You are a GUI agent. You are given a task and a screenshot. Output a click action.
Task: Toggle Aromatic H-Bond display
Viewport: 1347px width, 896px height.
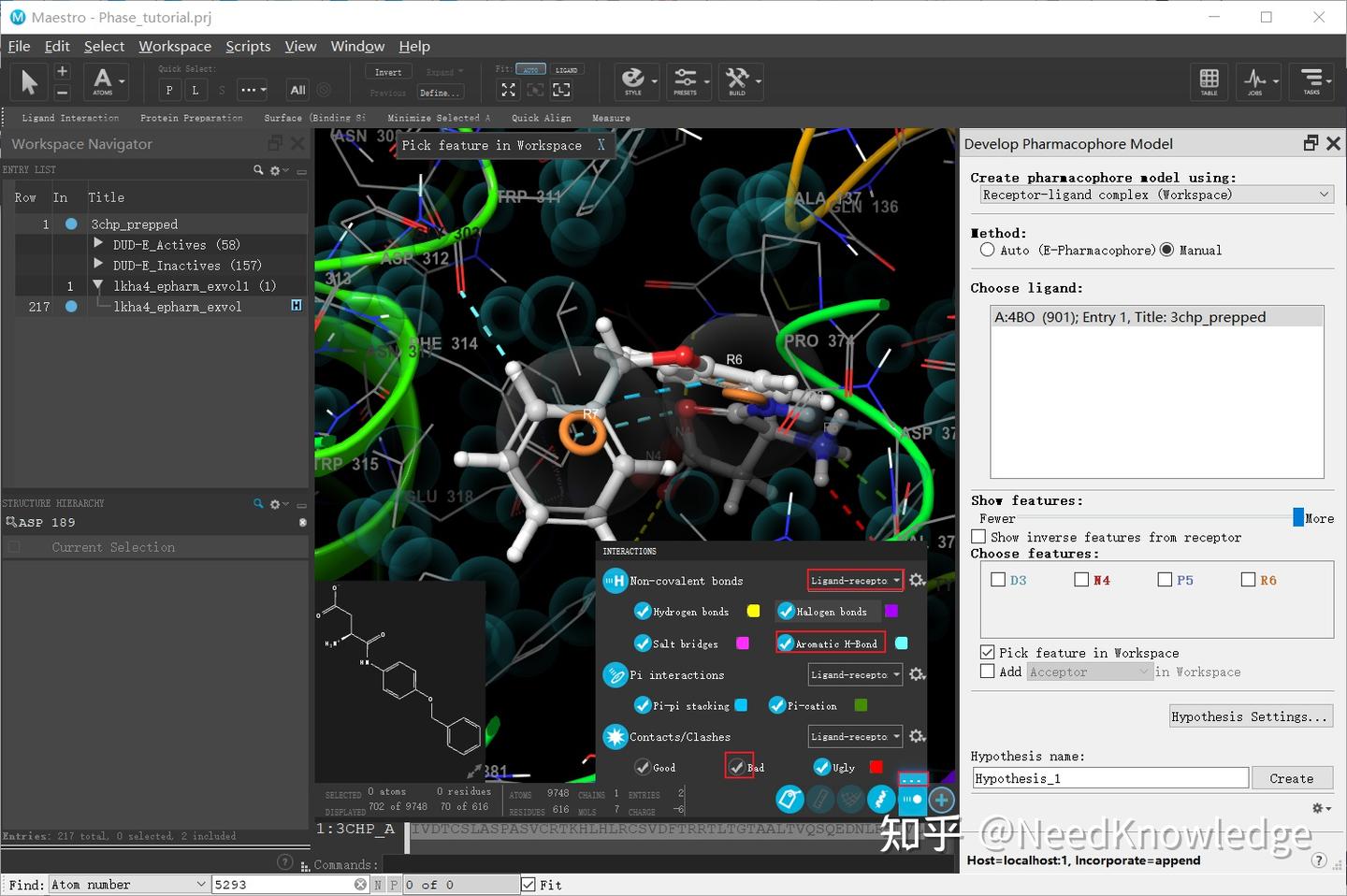click(786, 643)
